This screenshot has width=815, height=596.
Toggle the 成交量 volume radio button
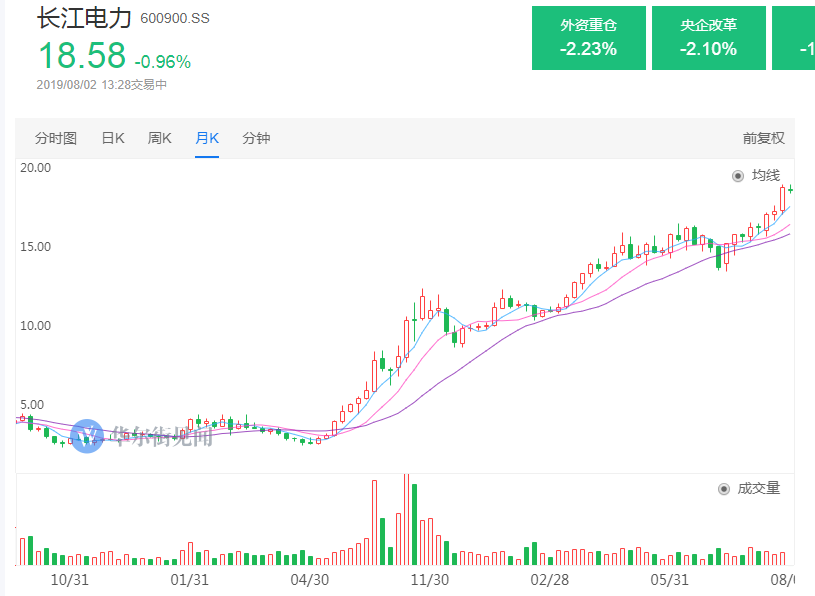coord(724,489)
